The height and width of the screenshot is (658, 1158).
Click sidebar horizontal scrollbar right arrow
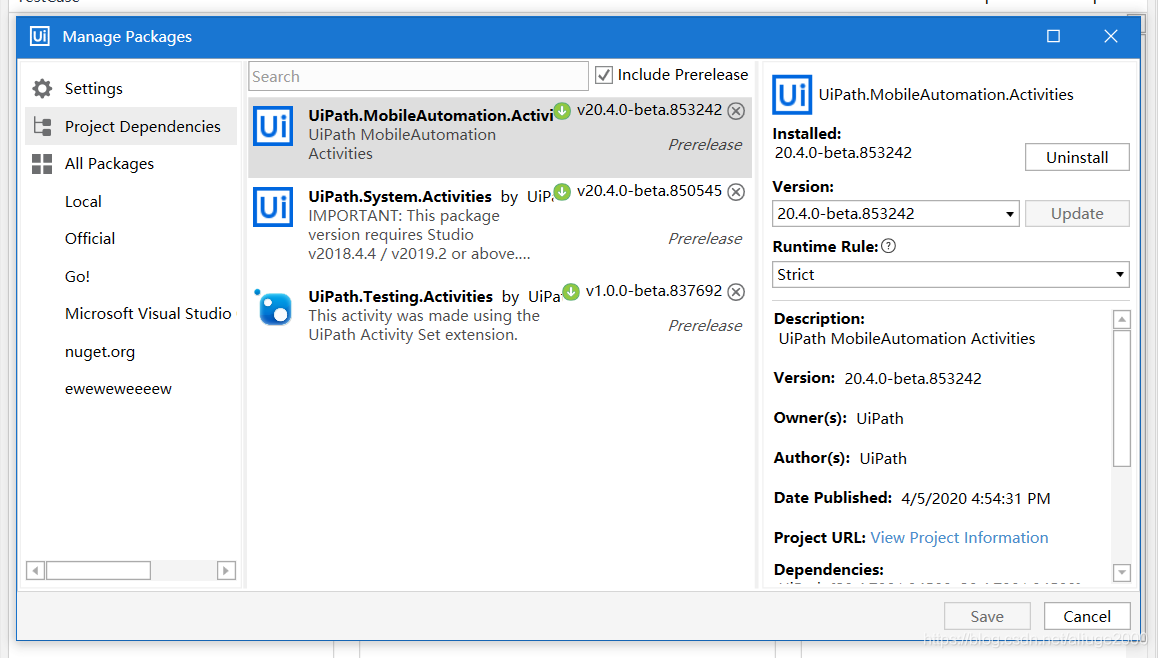pyautogui.click(x=226, y=570)
